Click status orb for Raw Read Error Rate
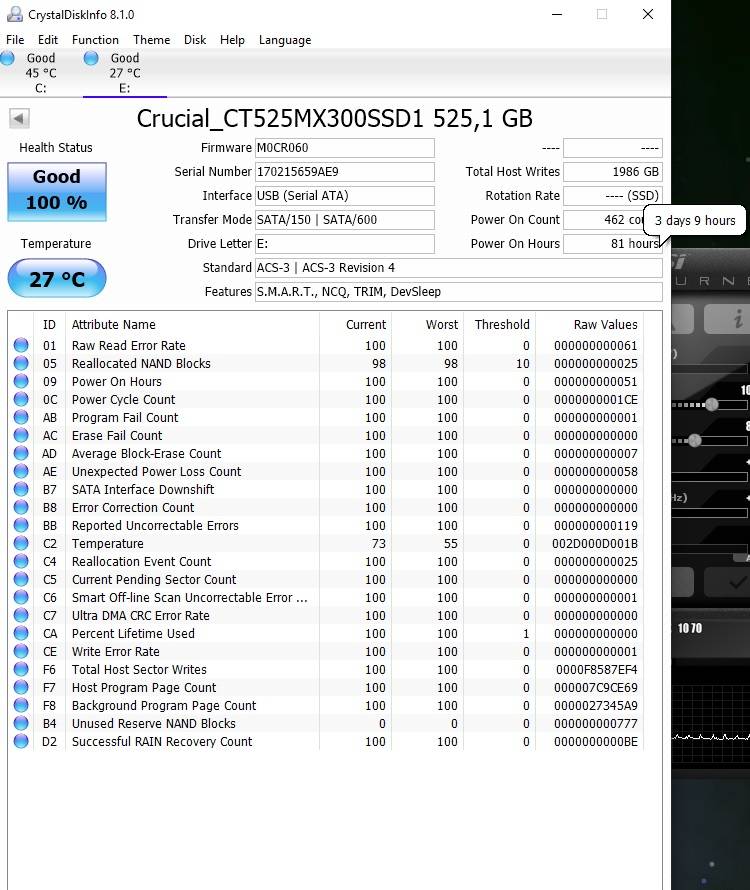Screen dimensions: 750x890 [x=21, y=346]
